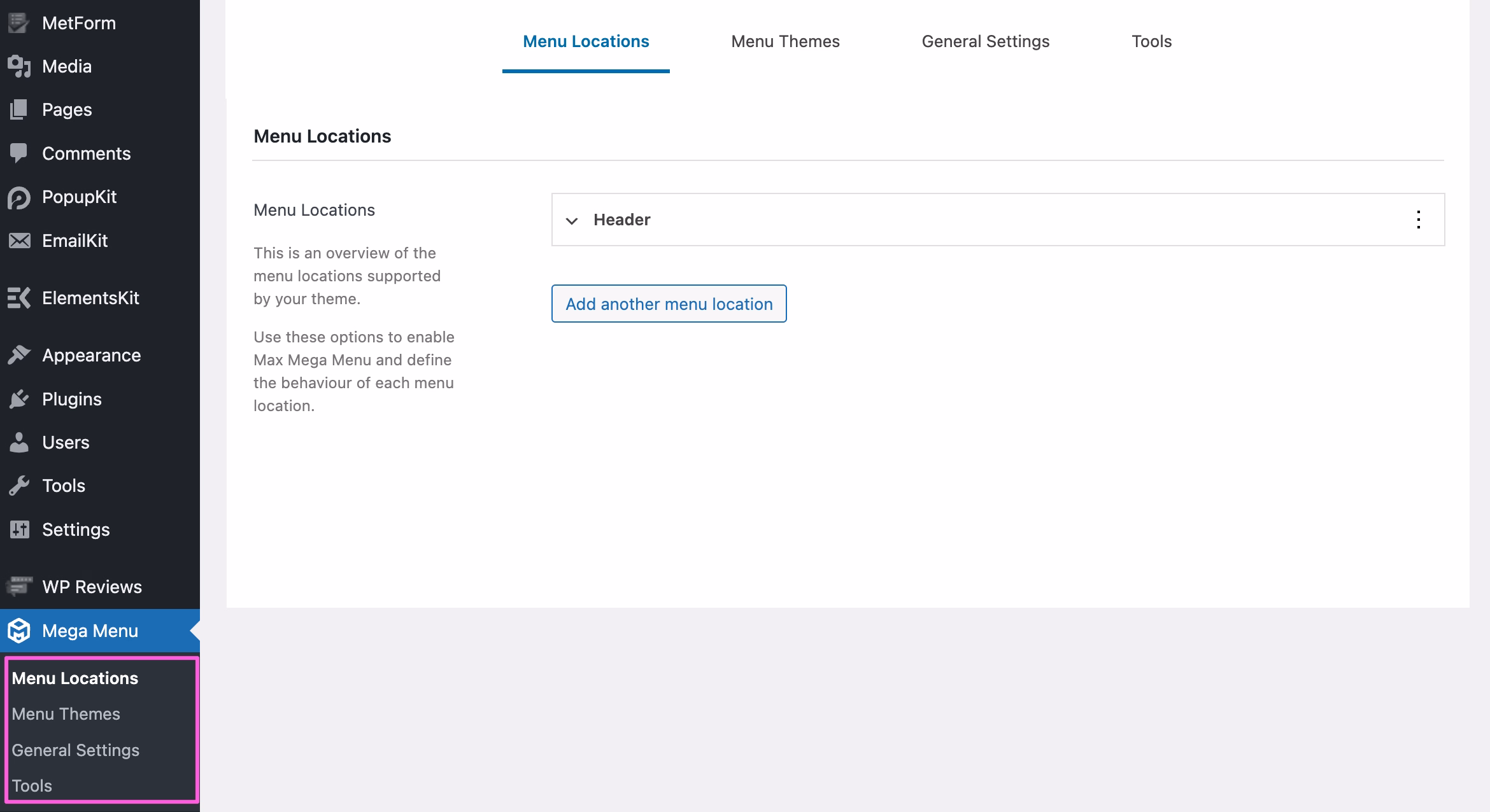Click the Media library icon
Viewport: 1490px width, 812px height.
[19, 66]
